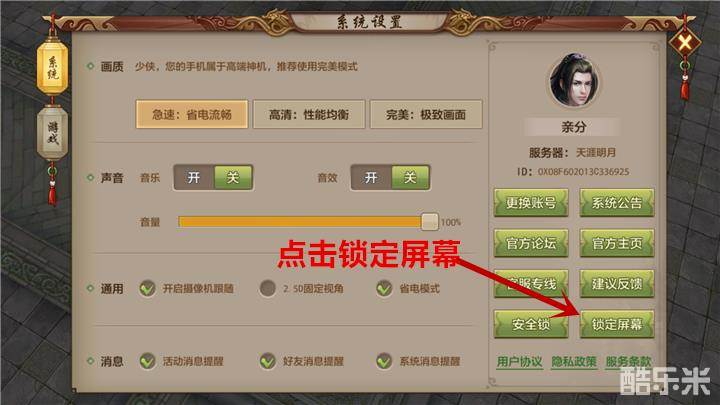Switch to the 游戏 lantern tab
Image resolution: width=720 pixels, height=405 pixels.
pyautogui.click(x=52, y=133)
